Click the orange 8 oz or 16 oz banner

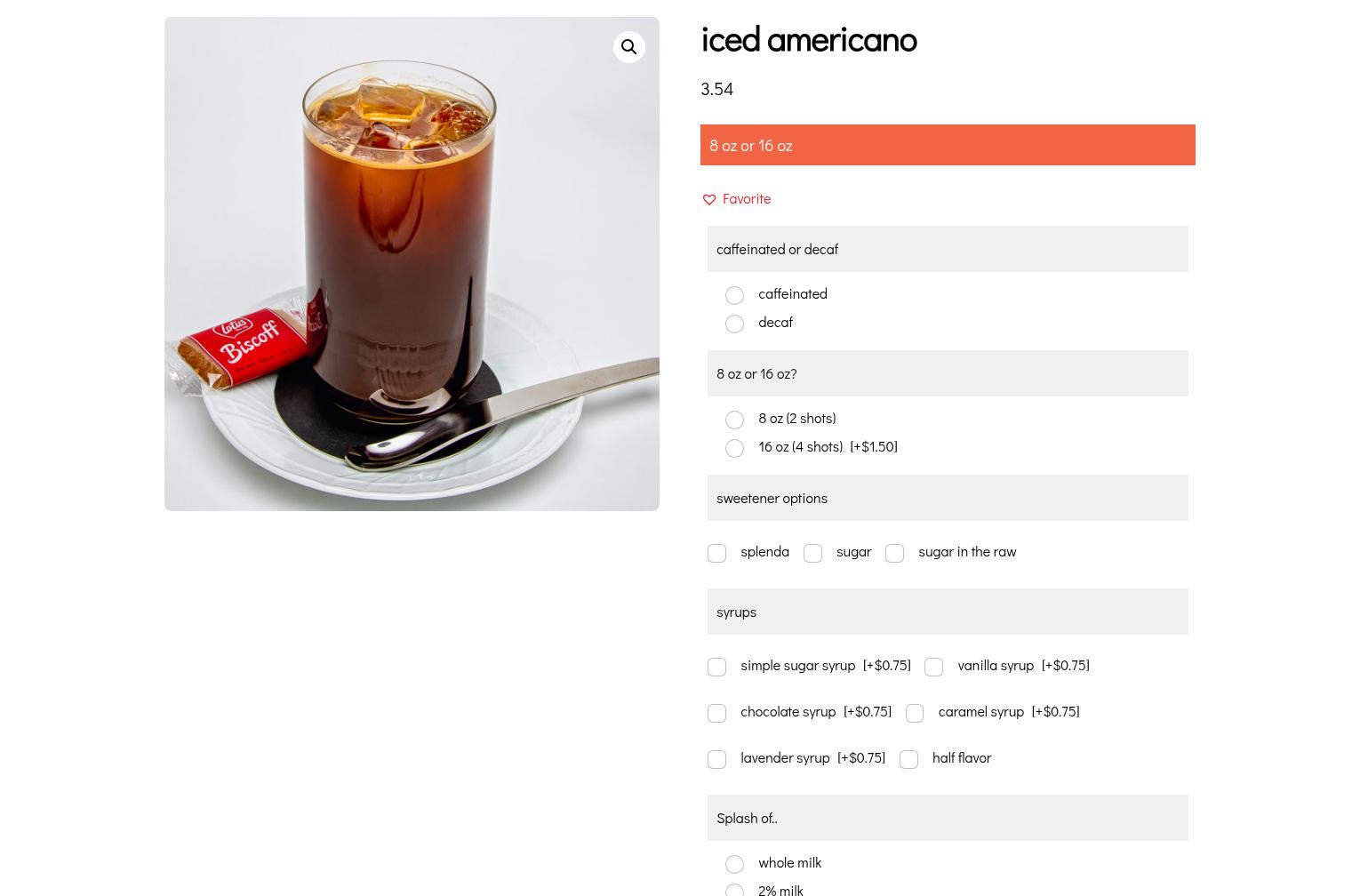(x=948, y=145)
